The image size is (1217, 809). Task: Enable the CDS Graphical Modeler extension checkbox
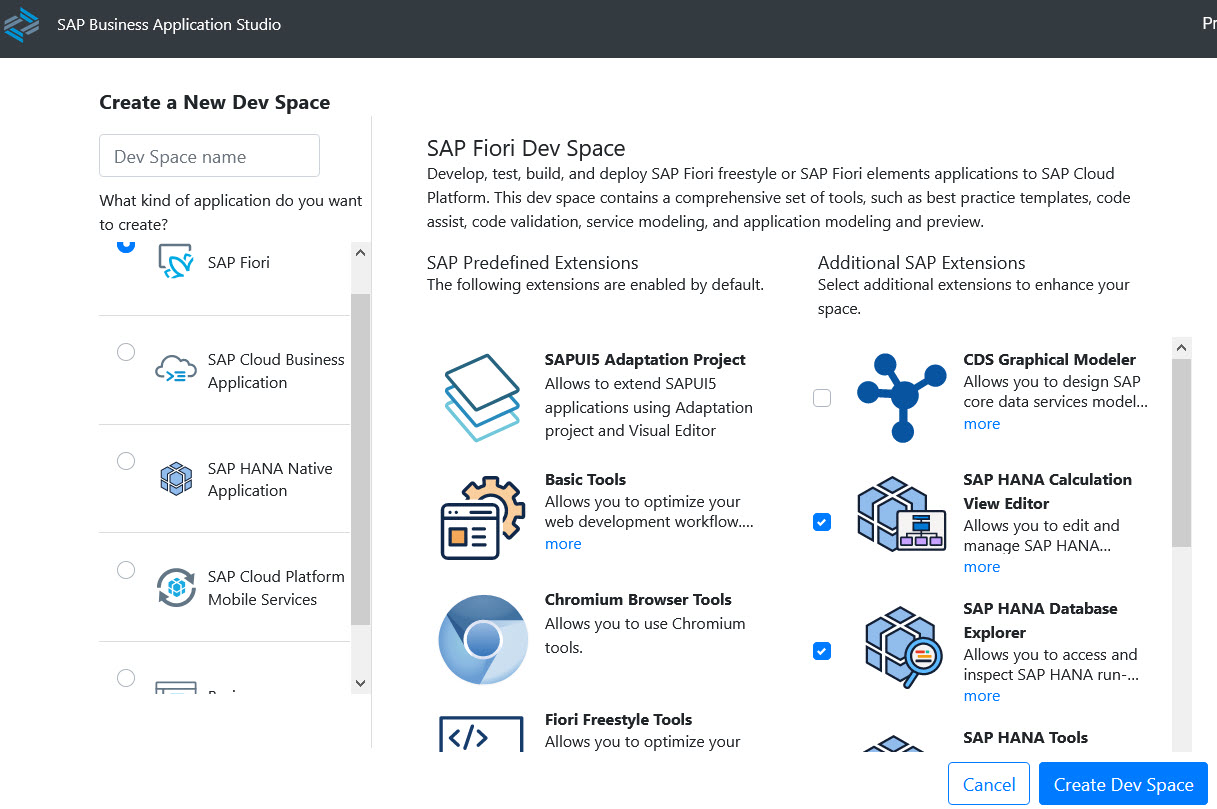(821, 398)
